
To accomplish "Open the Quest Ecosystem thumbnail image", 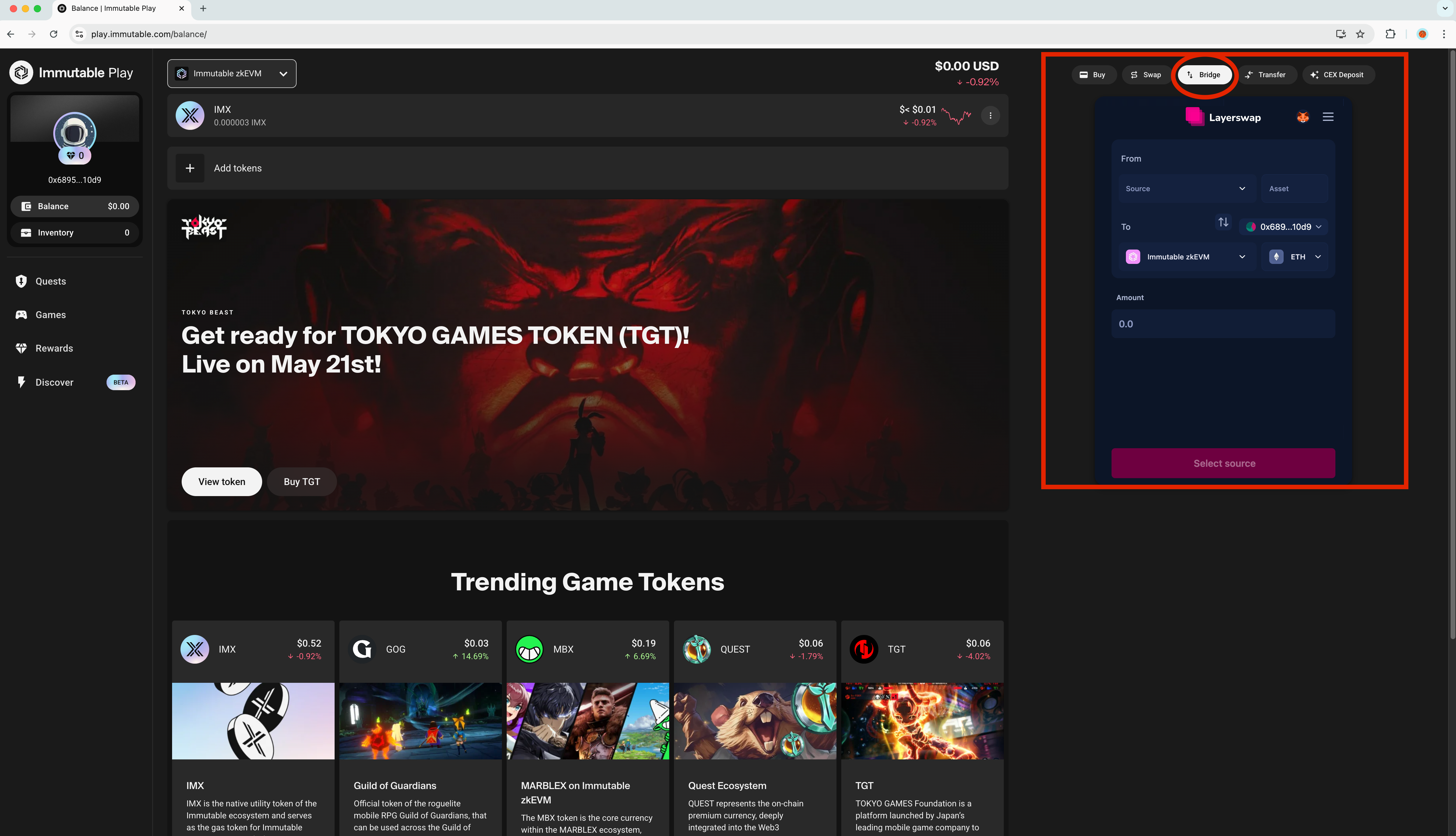I will click(x=755, y=721).
